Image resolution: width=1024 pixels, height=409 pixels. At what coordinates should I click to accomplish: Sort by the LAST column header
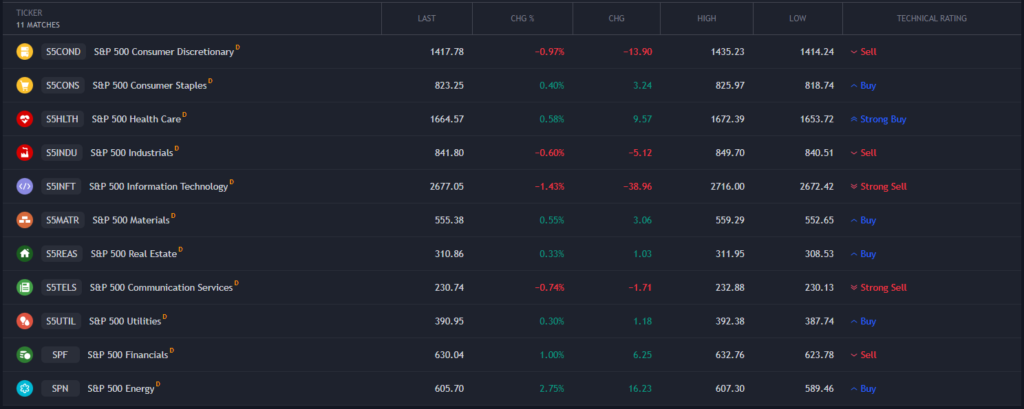426,18
